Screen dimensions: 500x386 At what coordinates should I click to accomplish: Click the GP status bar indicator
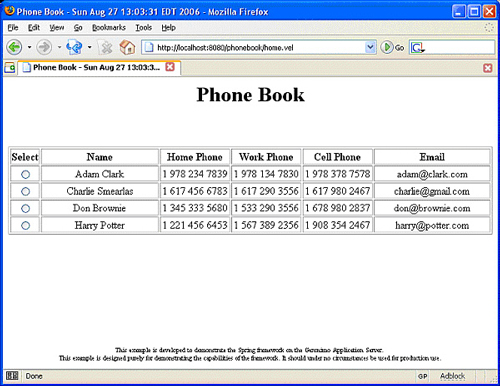click(423, 376)
